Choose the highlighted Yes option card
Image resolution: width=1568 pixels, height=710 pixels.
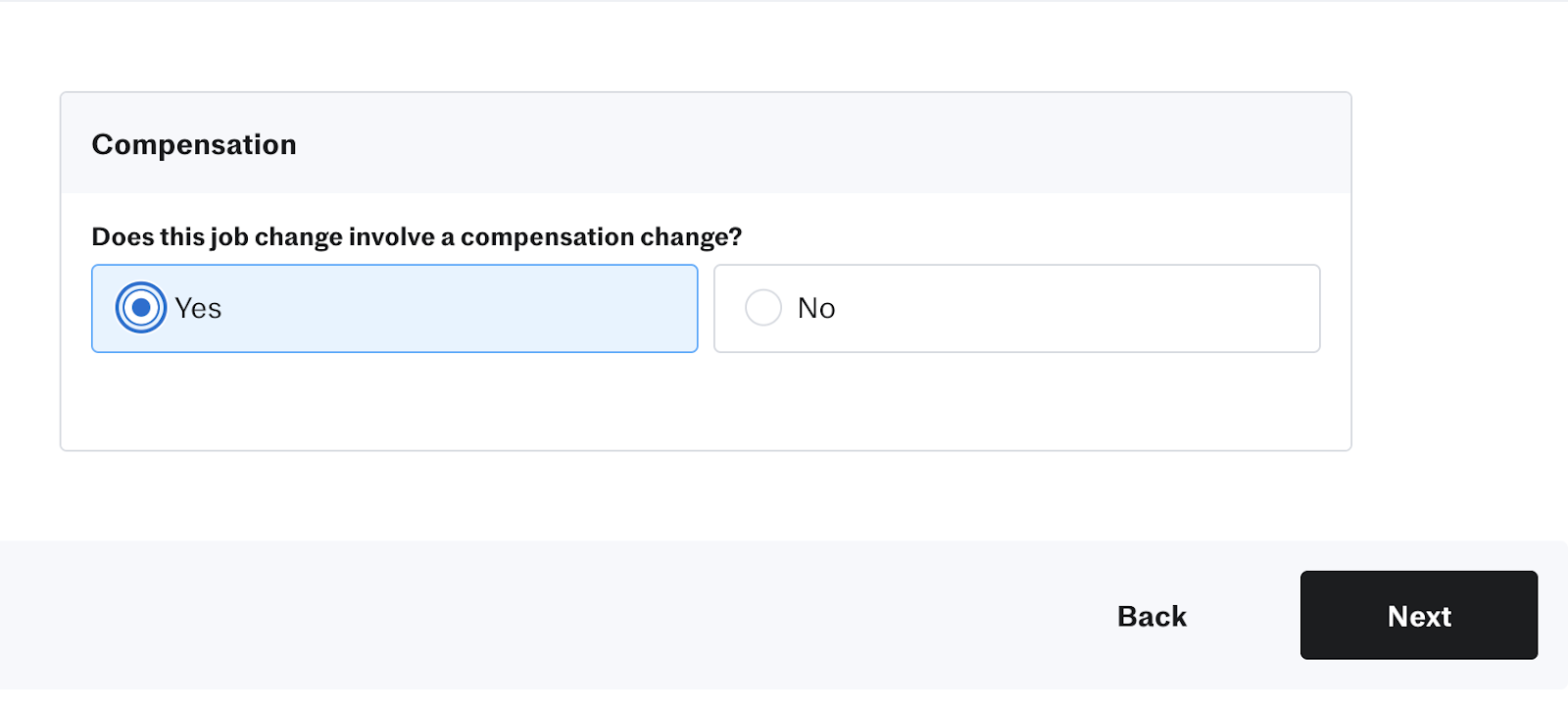tap(395, 308)
